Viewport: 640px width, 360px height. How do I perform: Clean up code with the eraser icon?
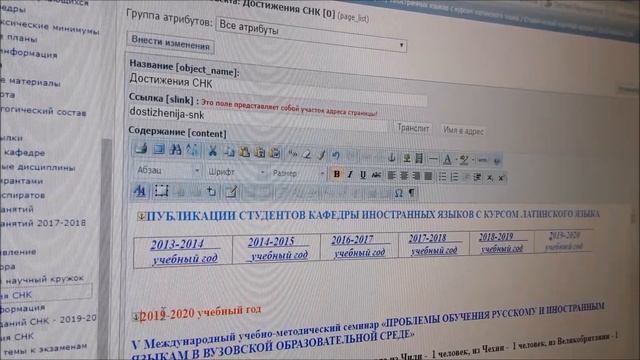(x=307, y=154)
